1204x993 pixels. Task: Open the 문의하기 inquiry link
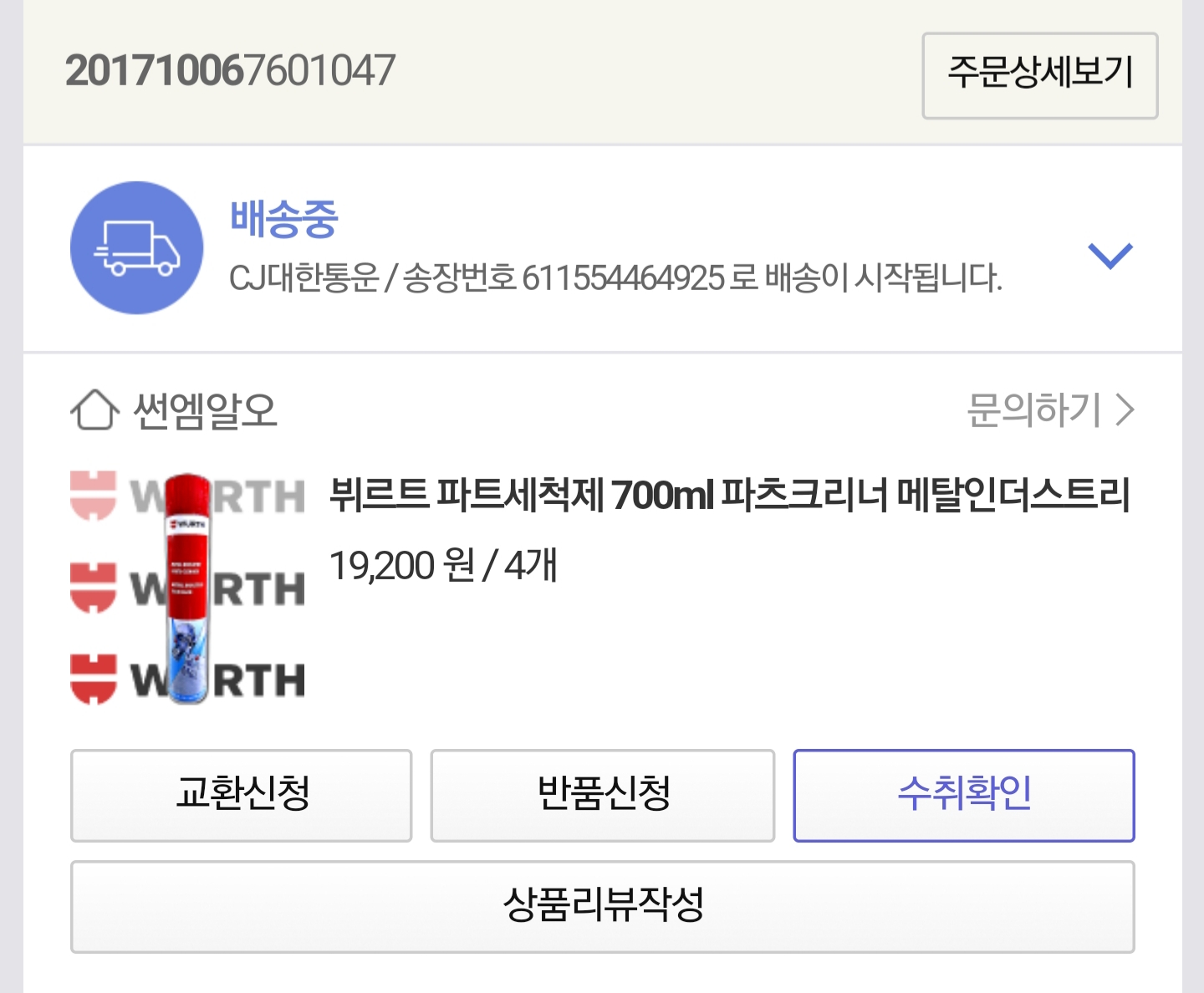click(x=1033, y=410)
